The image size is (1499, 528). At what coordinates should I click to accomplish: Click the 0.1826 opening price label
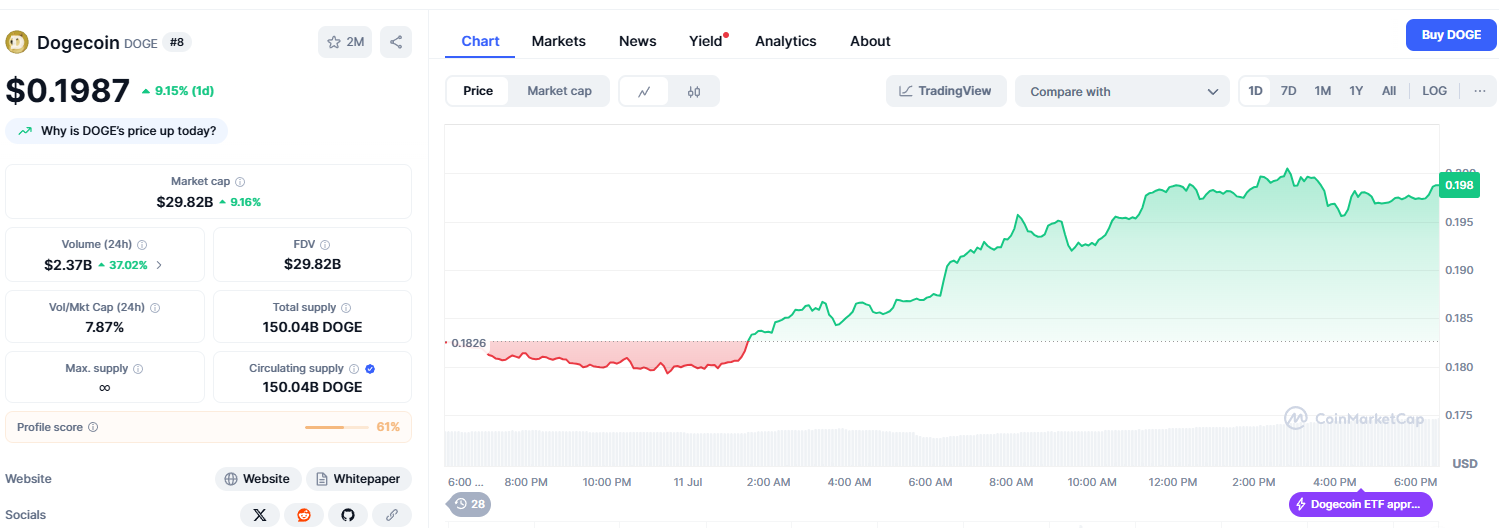pyautogui.click(x=468, y=343)
